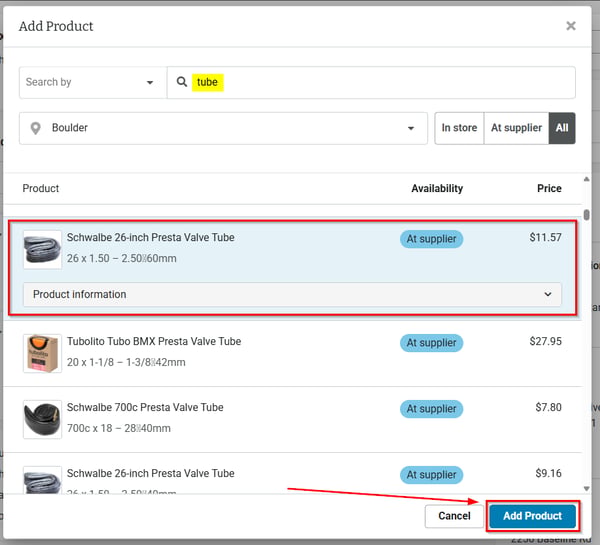
Task: Expand the Product information section
Action: (x=292, y=294)
